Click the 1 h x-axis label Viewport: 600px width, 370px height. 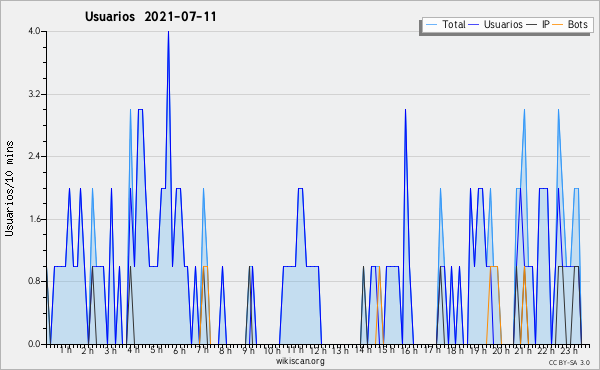[x=65, y=350]
